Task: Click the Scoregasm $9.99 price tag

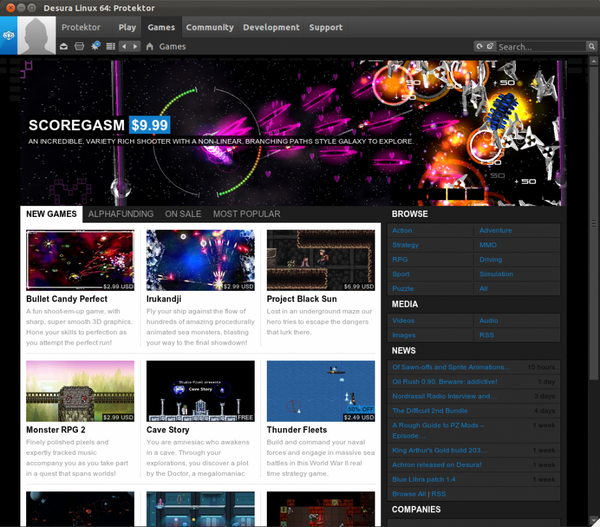Action: coord(149,125)
